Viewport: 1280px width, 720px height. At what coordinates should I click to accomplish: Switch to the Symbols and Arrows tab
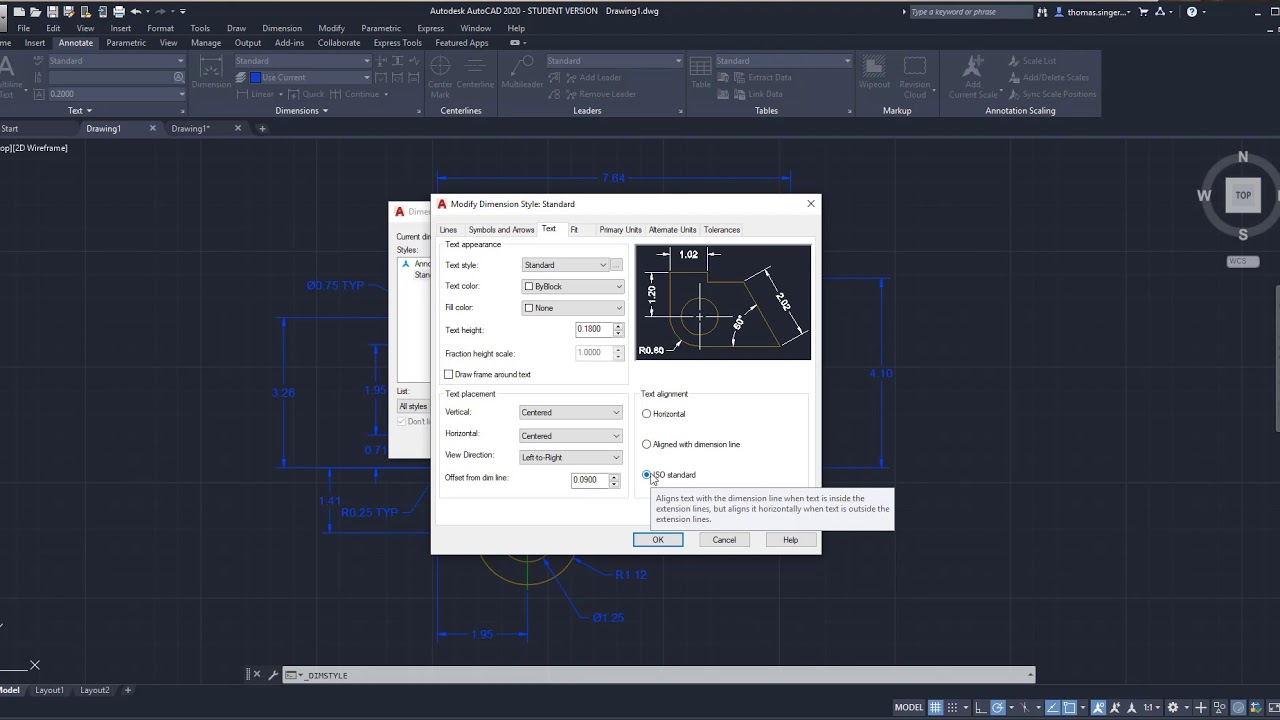pos(501,230)
